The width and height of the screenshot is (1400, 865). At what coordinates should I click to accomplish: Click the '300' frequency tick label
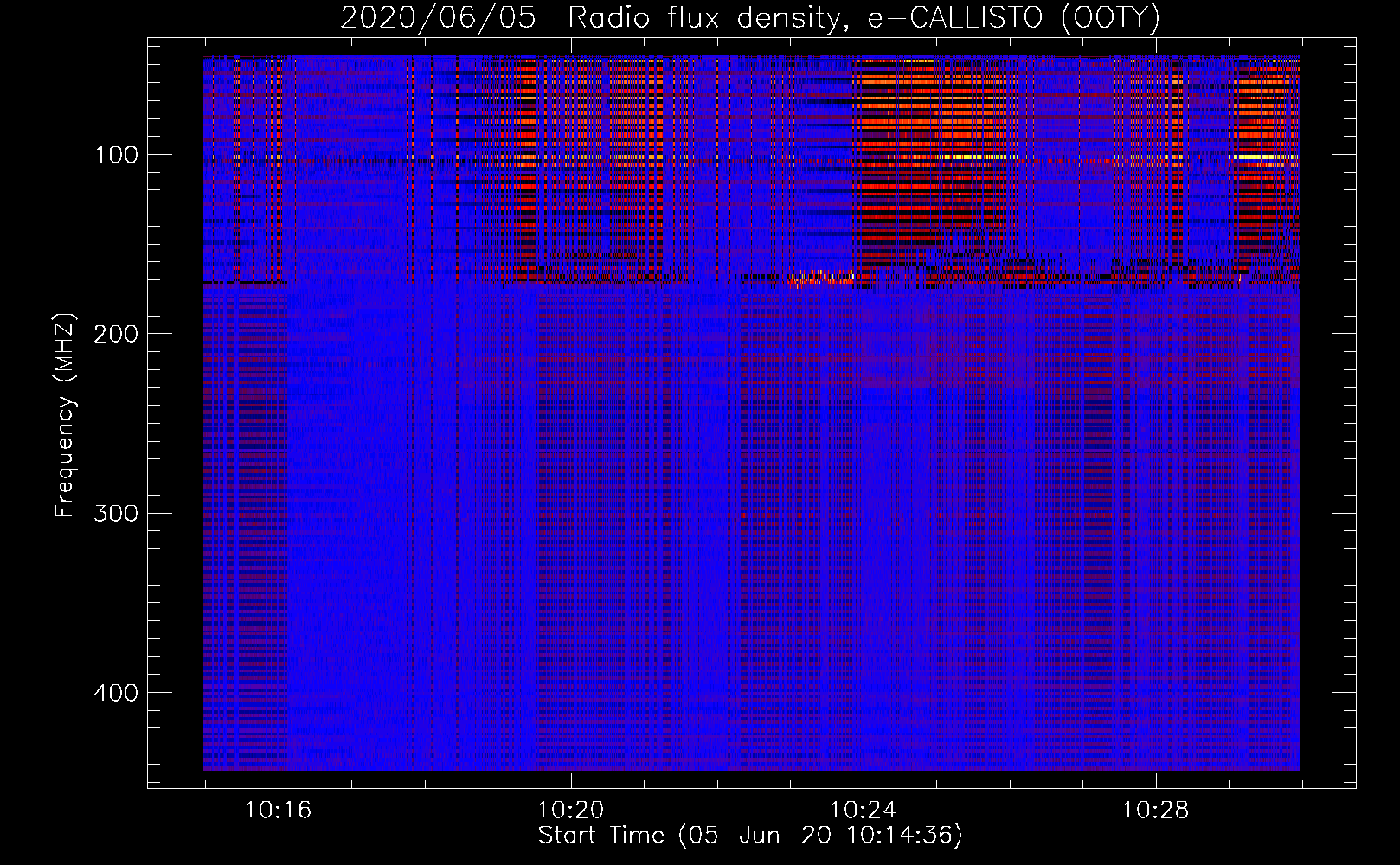tap(117, 513)
